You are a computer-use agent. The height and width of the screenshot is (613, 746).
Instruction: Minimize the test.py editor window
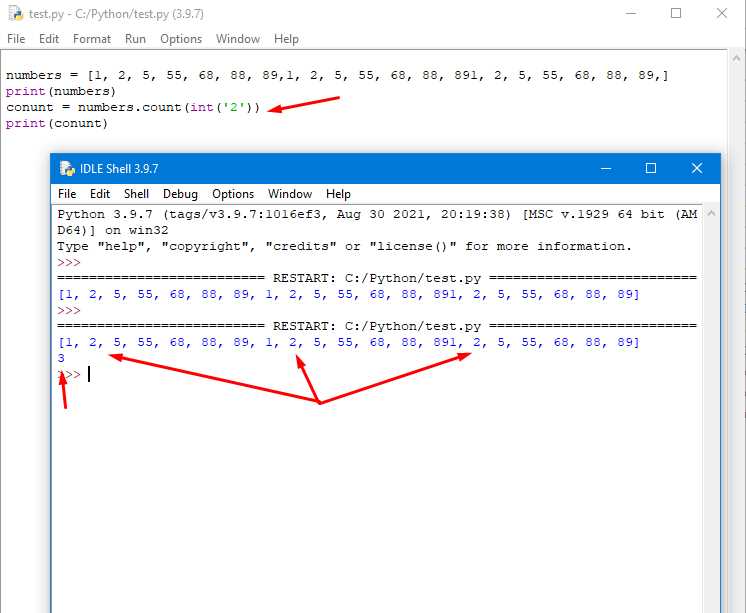631,13
